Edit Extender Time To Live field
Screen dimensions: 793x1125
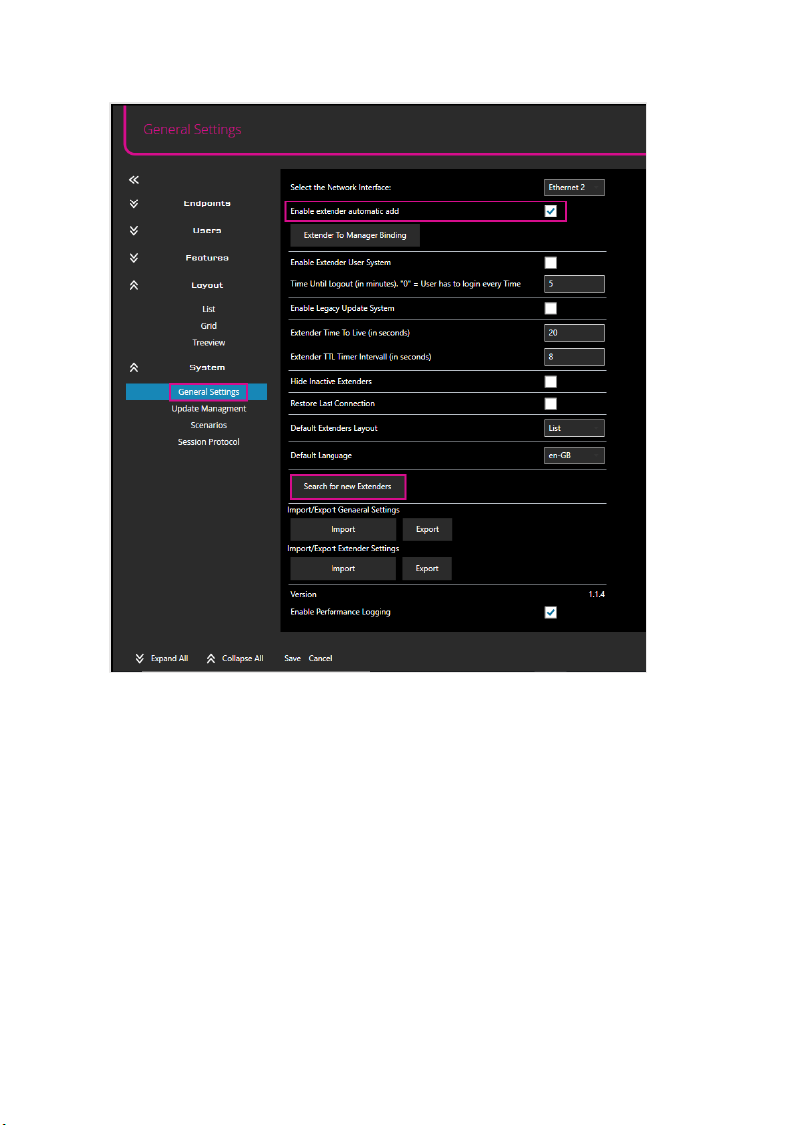574,333
